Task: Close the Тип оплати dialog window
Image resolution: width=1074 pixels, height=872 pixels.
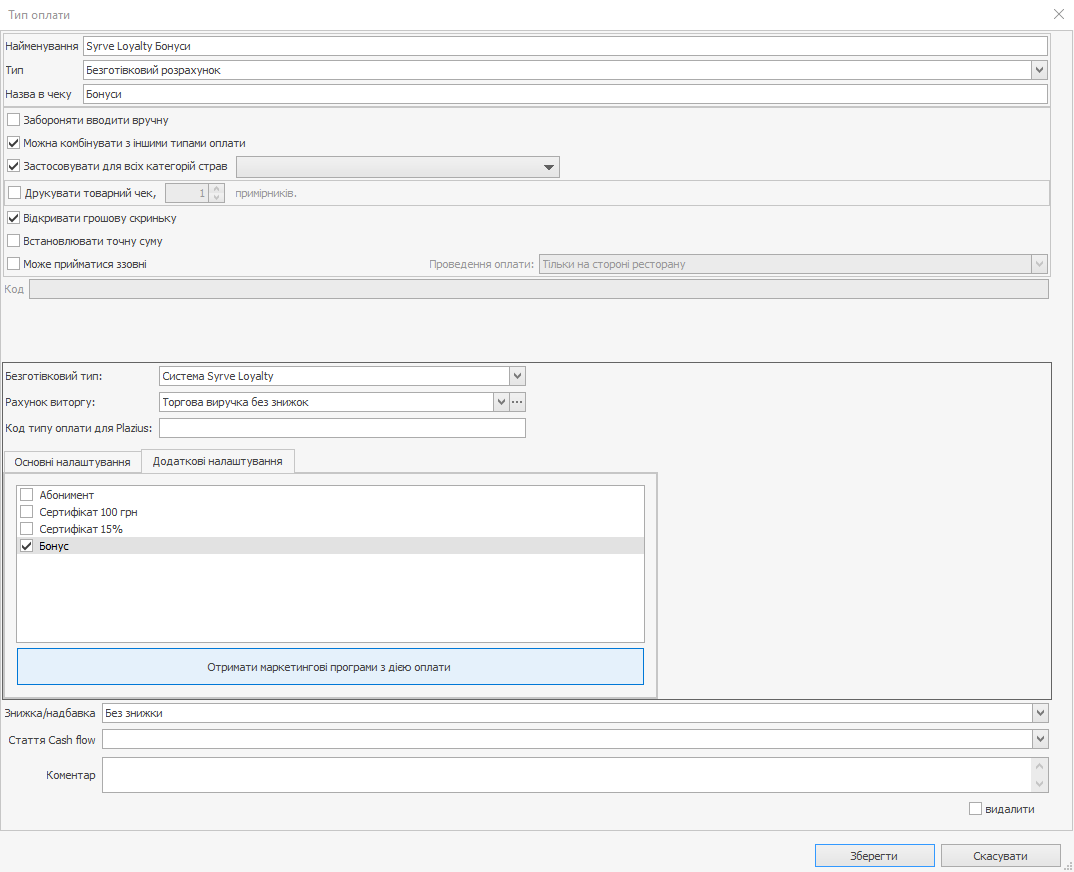Action: coord(1059,14)
